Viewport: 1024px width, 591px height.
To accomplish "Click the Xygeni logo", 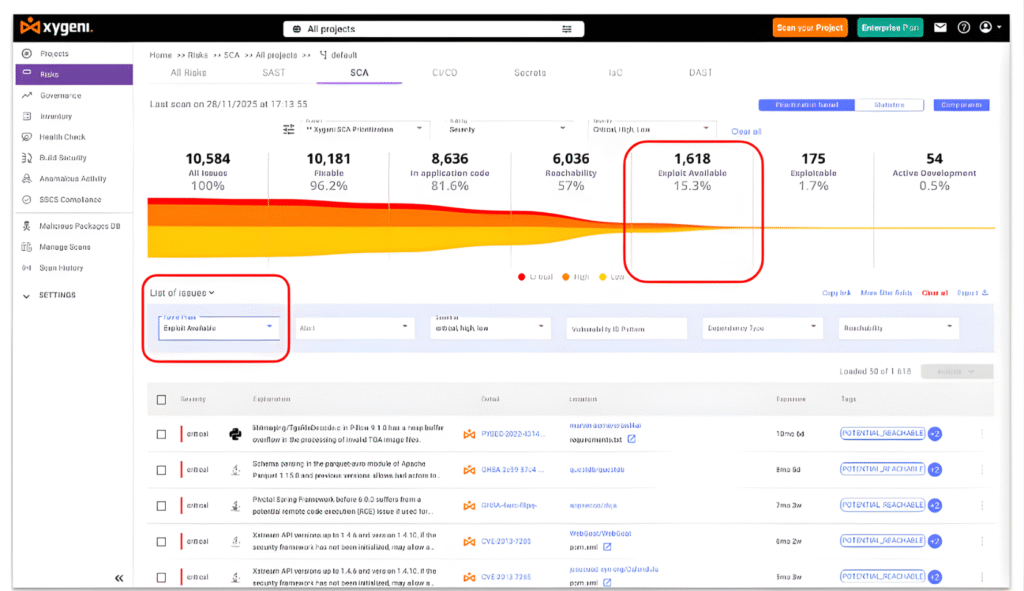I will pos(57,27).
